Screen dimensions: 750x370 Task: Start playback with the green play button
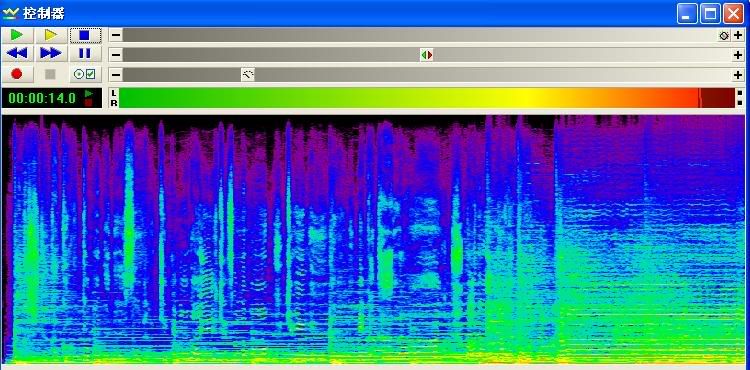point(17,35)
